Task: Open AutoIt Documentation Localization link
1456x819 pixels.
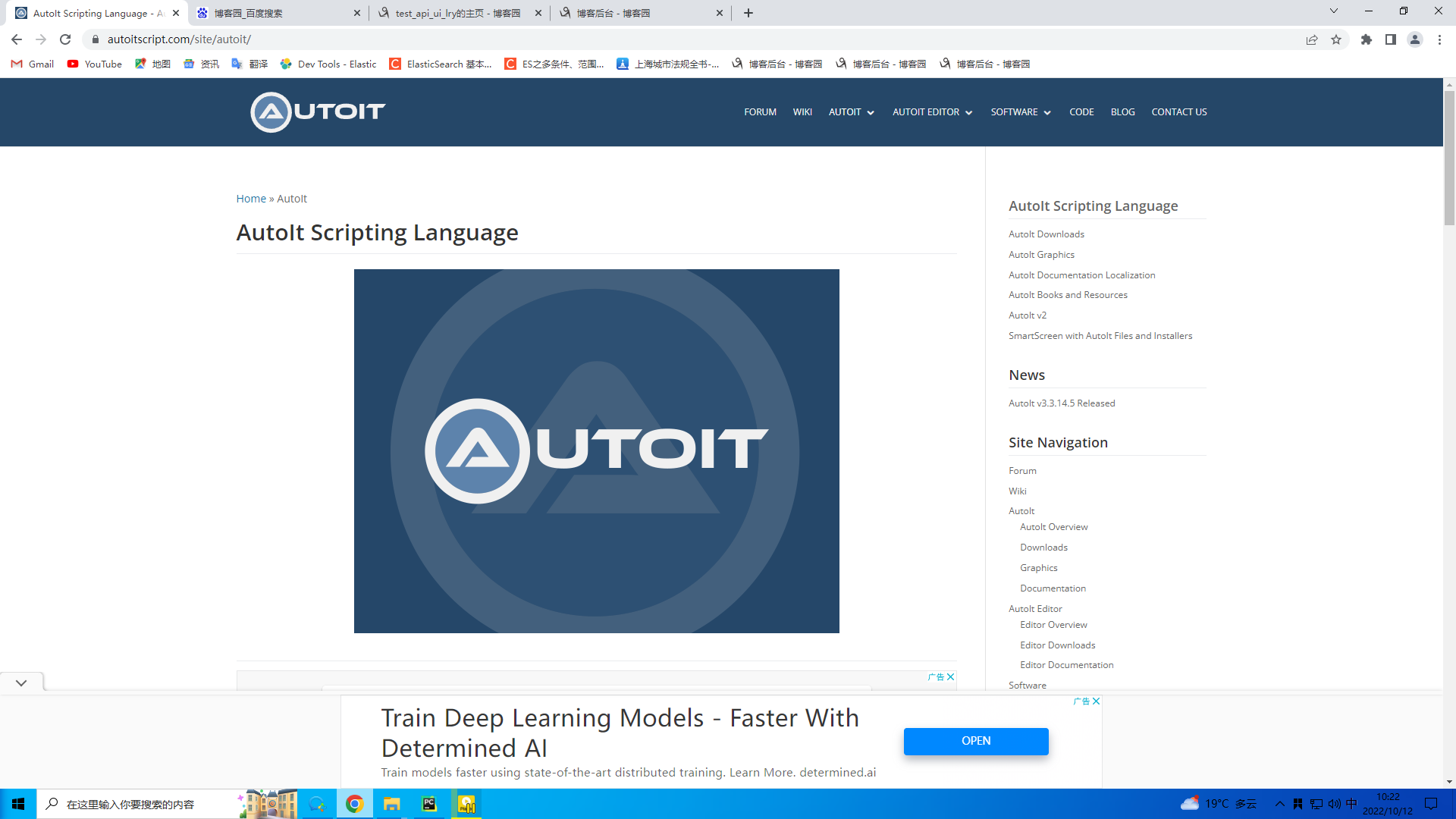Action: pos(1081,275)
